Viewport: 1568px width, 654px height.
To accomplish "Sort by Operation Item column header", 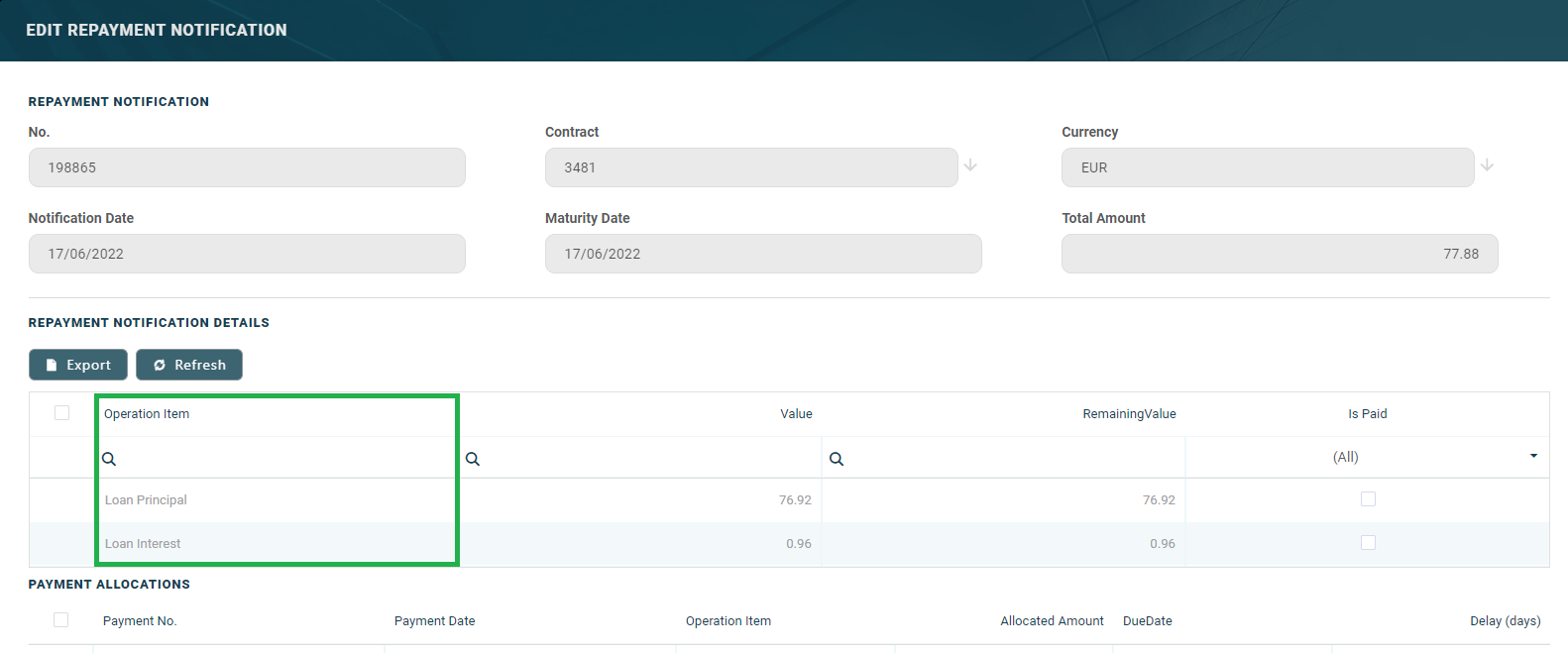I will coord(147,414).
